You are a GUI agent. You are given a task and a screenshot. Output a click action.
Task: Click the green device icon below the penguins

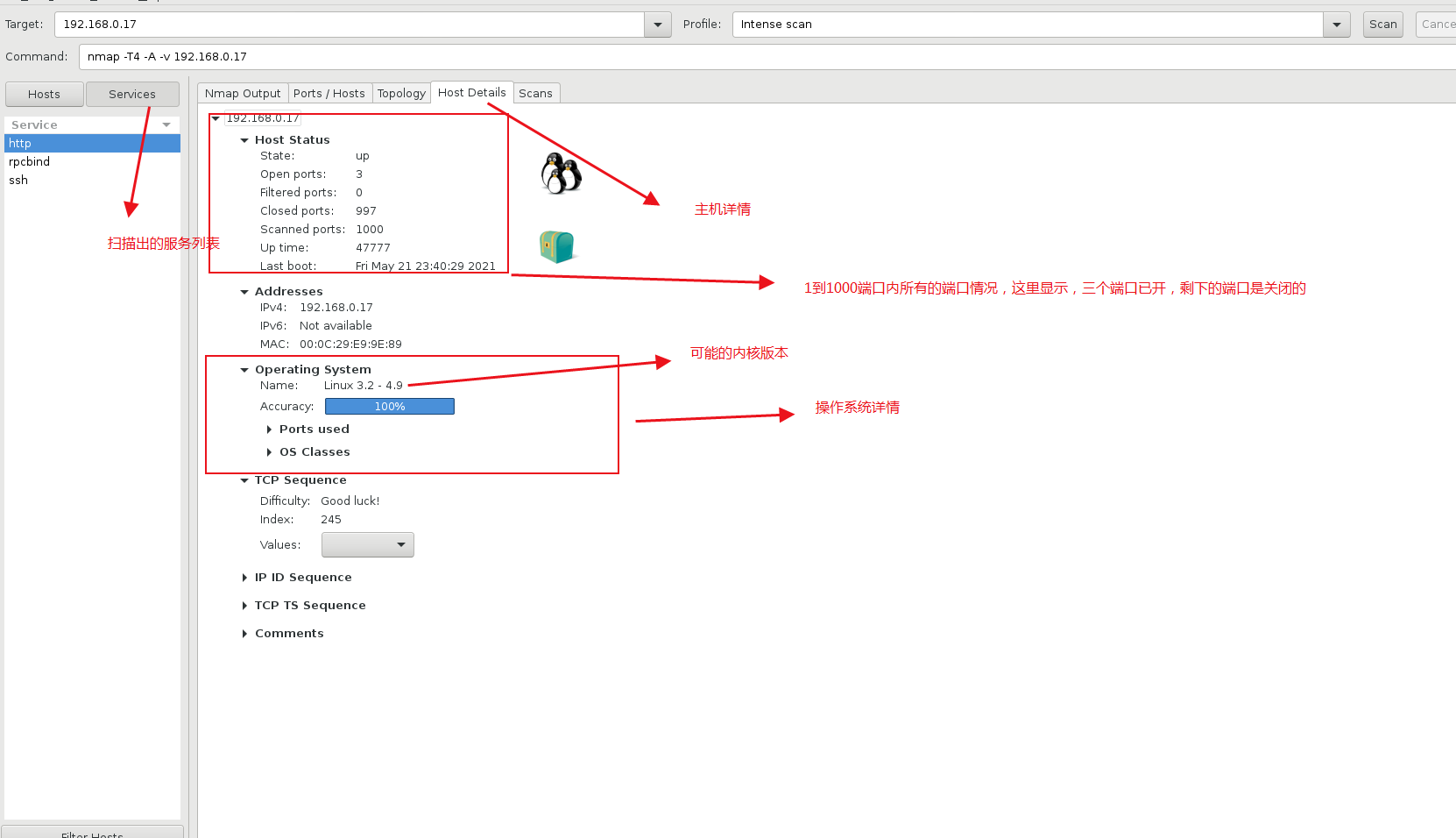(x=558, y=246)
